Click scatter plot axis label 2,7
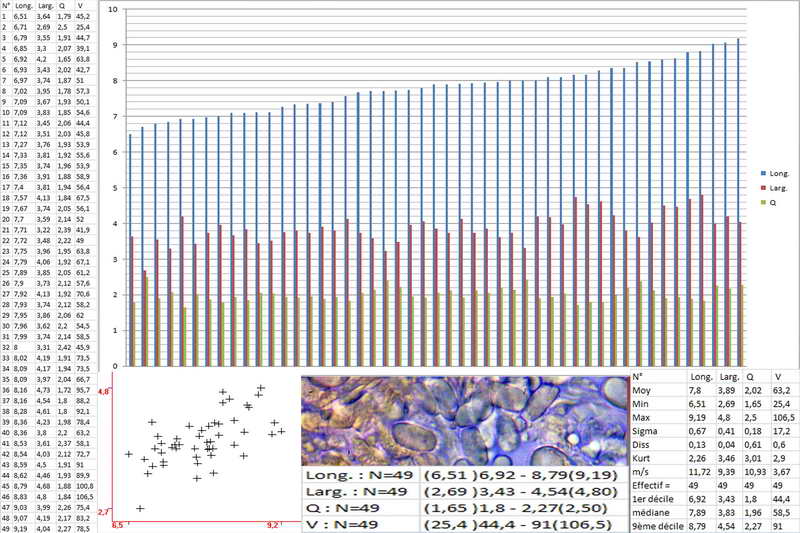The image size is (800, 533). click(104, 512)
